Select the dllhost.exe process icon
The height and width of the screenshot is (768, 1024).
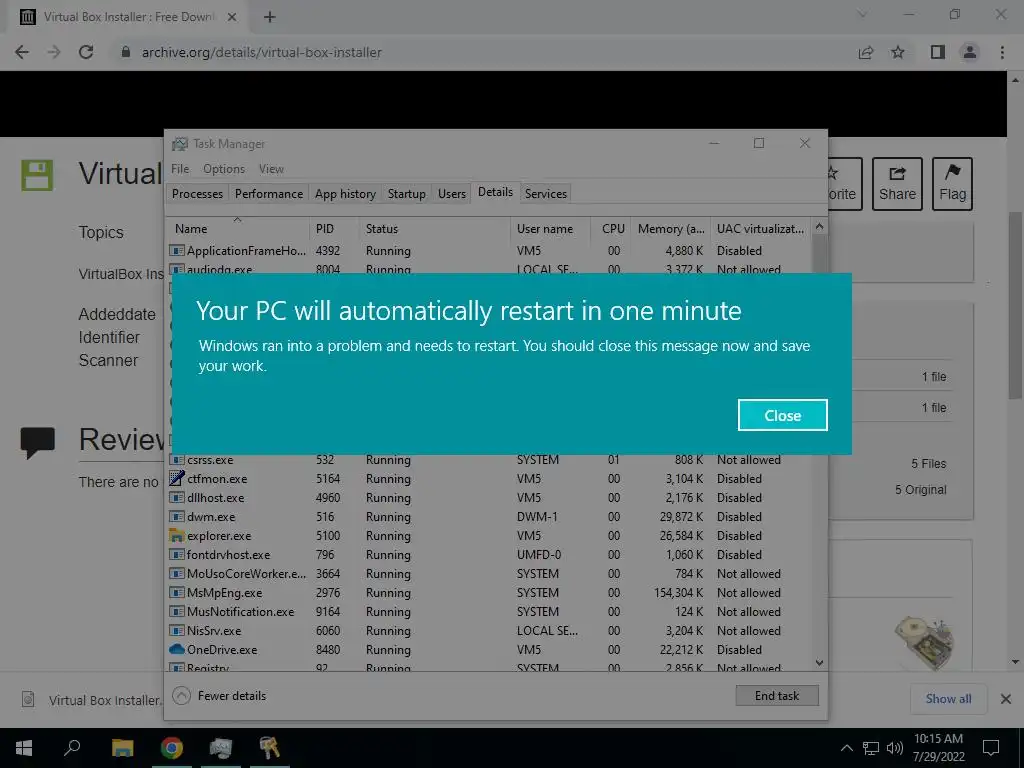(176, 497)
